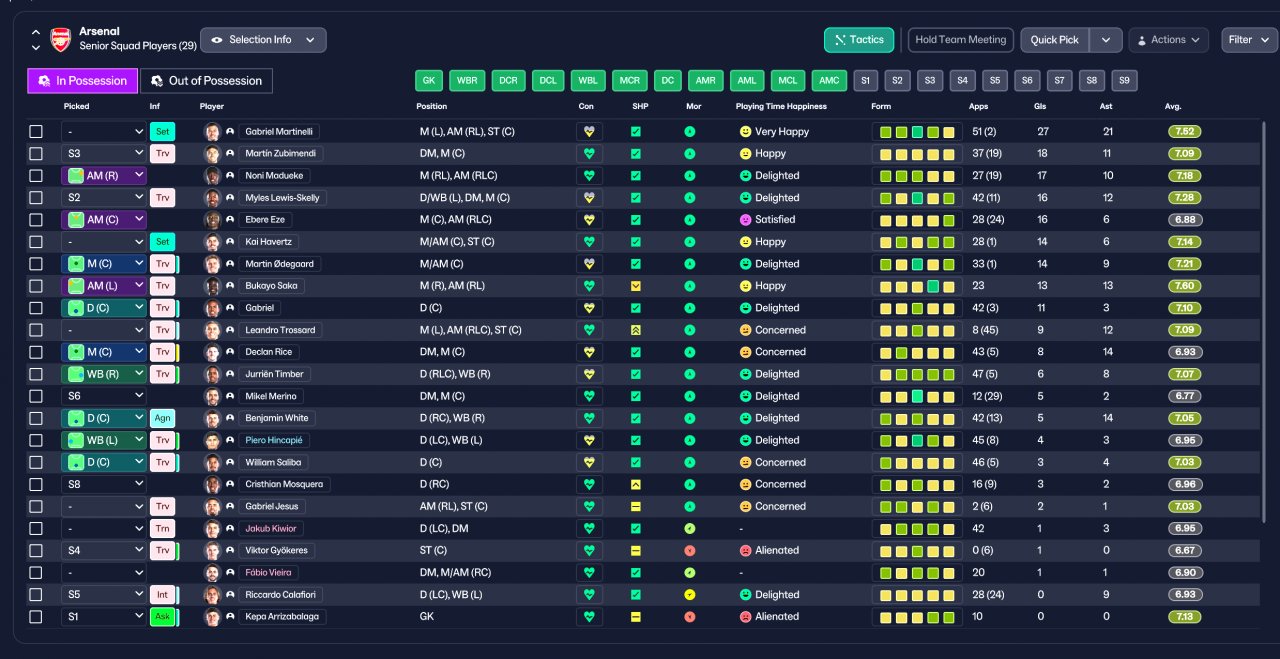Select the GK position slot
The image size is (1280, 659).
pos(429,81)
